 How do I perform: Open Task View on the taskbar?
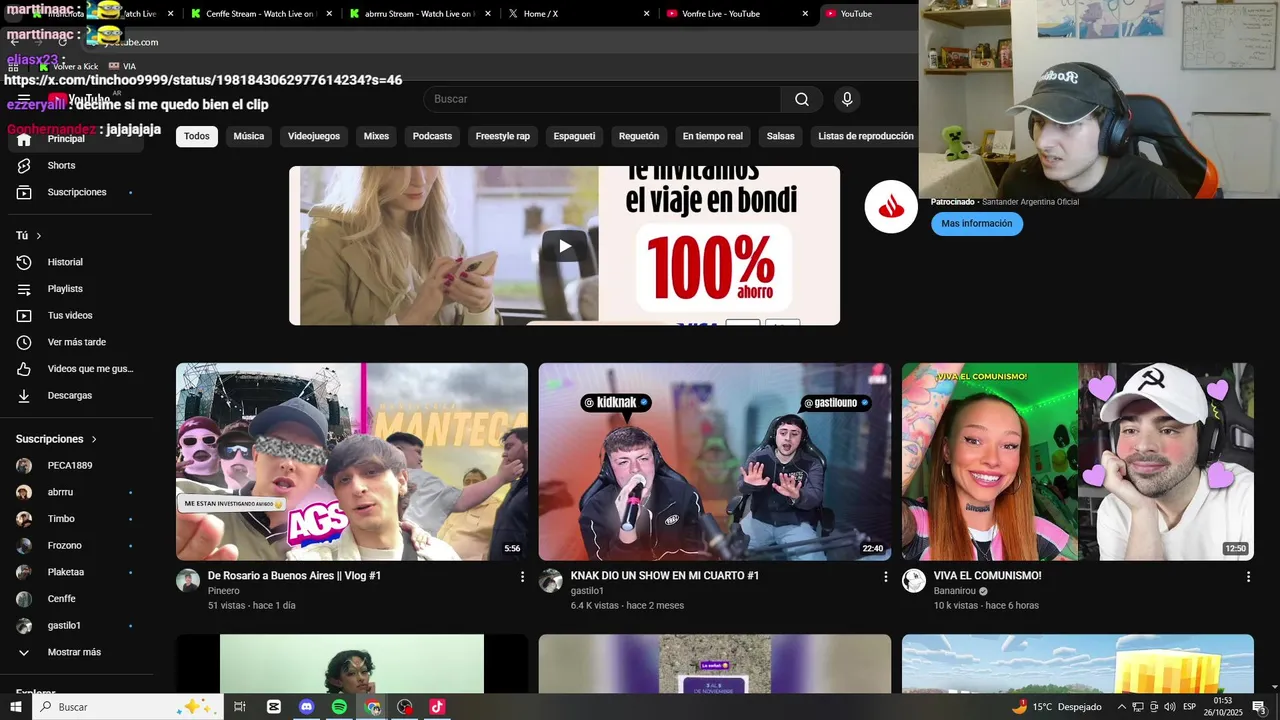(x=240, y=707)
